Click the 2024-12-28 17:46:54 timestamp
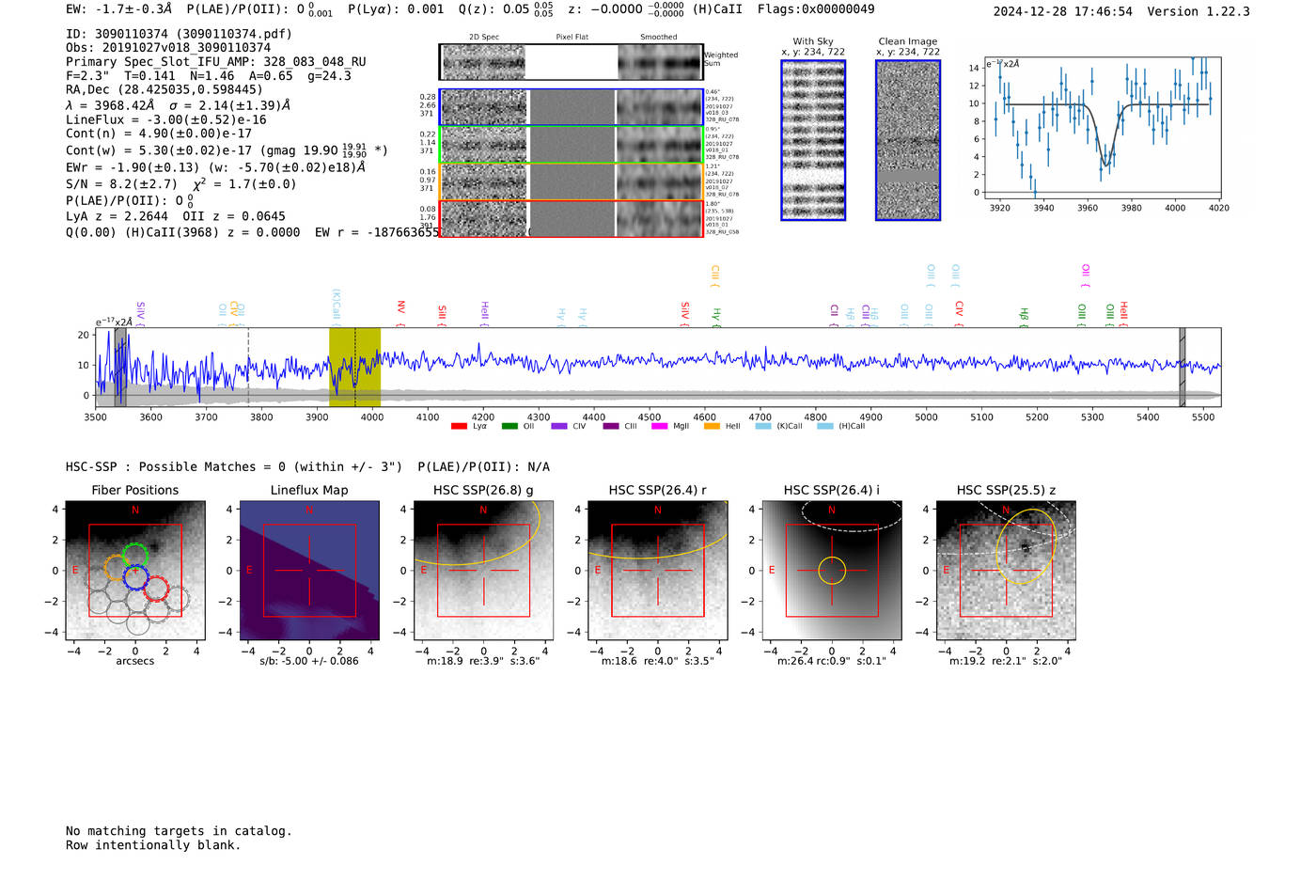 [1062, 11]
